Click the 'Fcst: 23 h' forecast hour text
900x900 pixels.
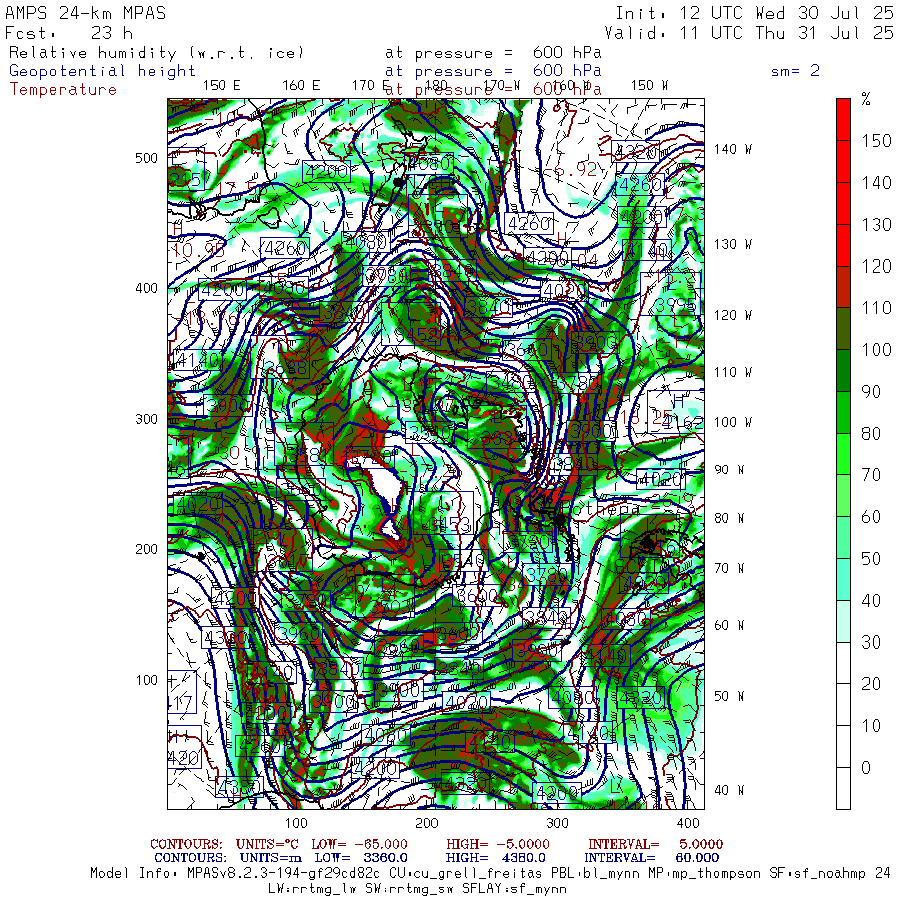point(69,33)
